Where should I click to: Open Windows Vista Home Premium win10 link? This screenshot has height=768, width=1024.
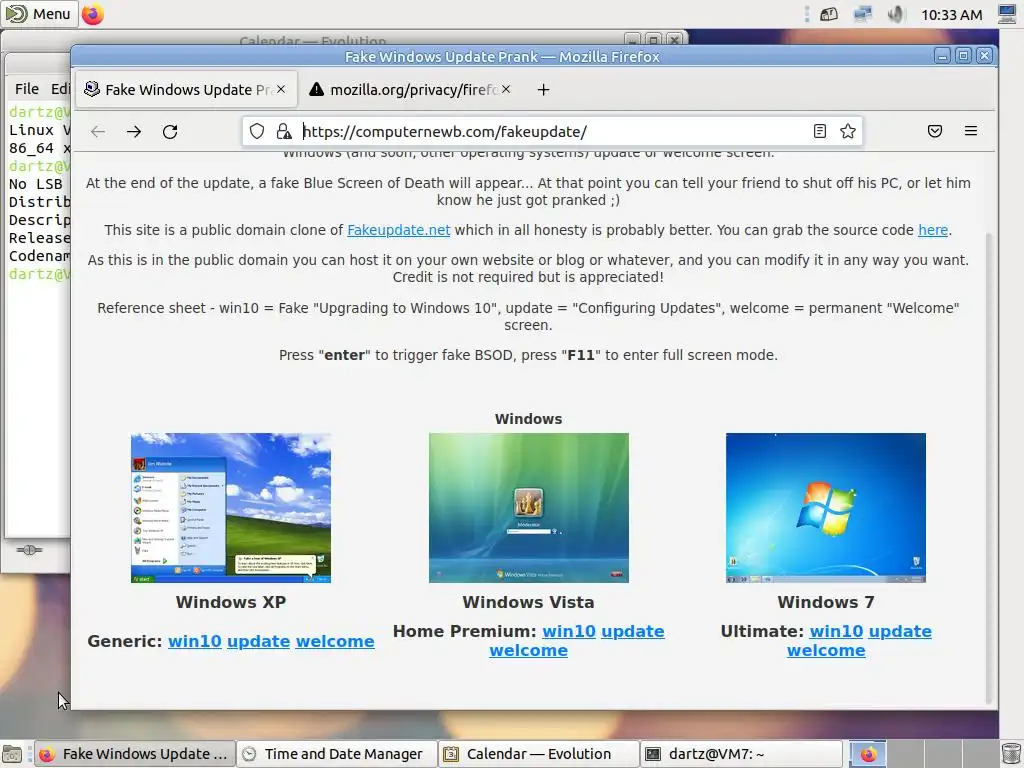coord(569,632)
